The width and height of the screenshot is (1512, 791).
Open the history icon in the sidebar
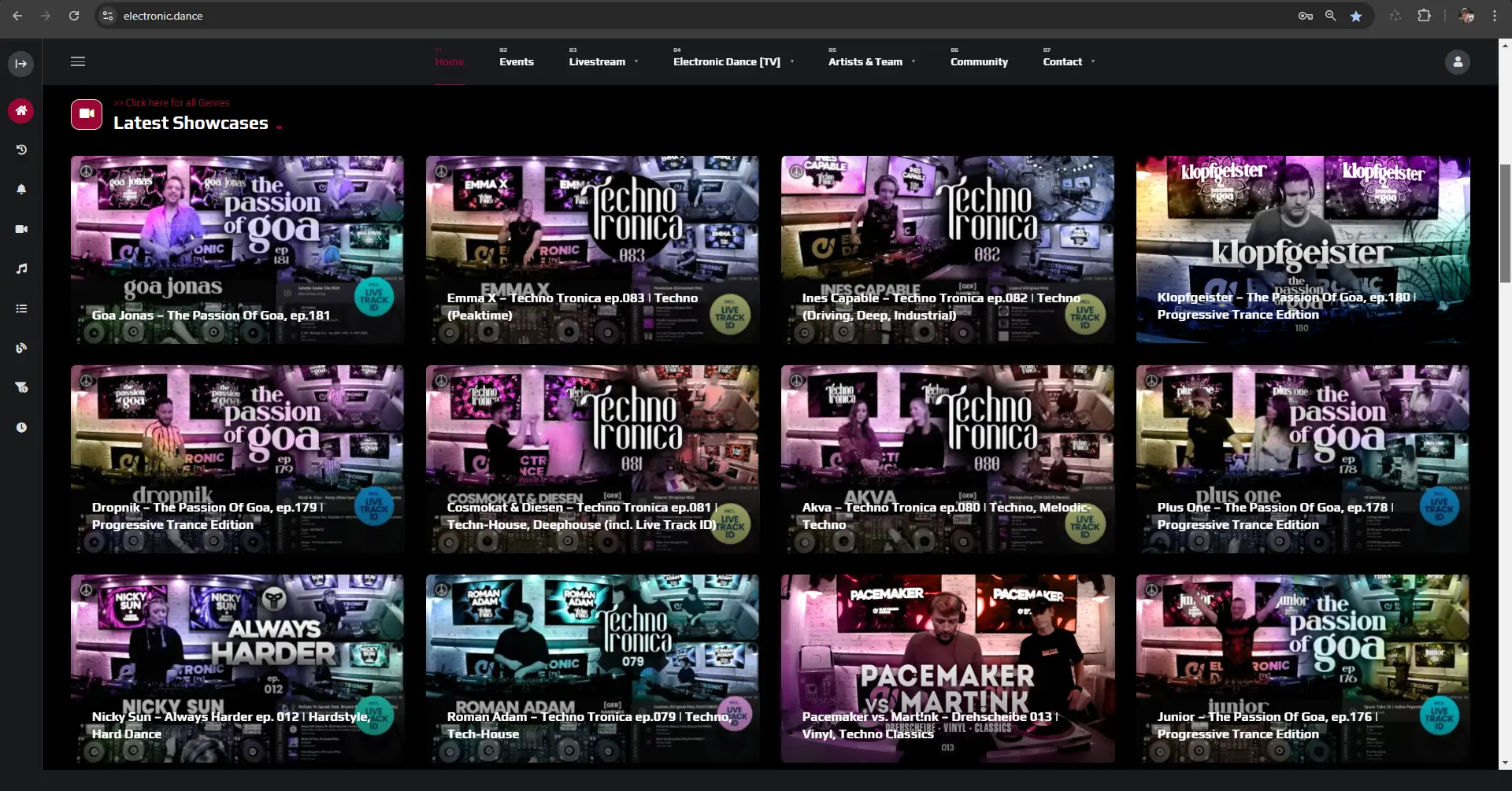tap(21, 150)
